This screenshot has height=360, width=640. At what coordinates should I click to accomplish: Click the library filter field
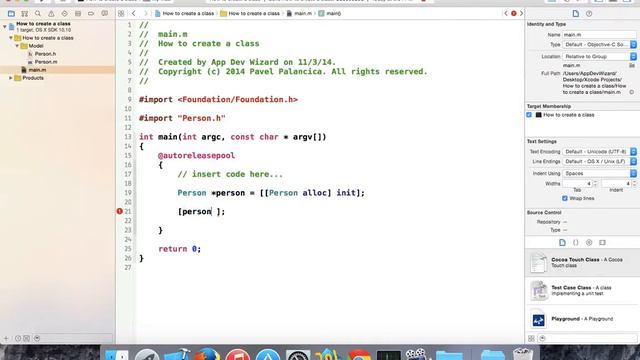[x=588, y=338]
